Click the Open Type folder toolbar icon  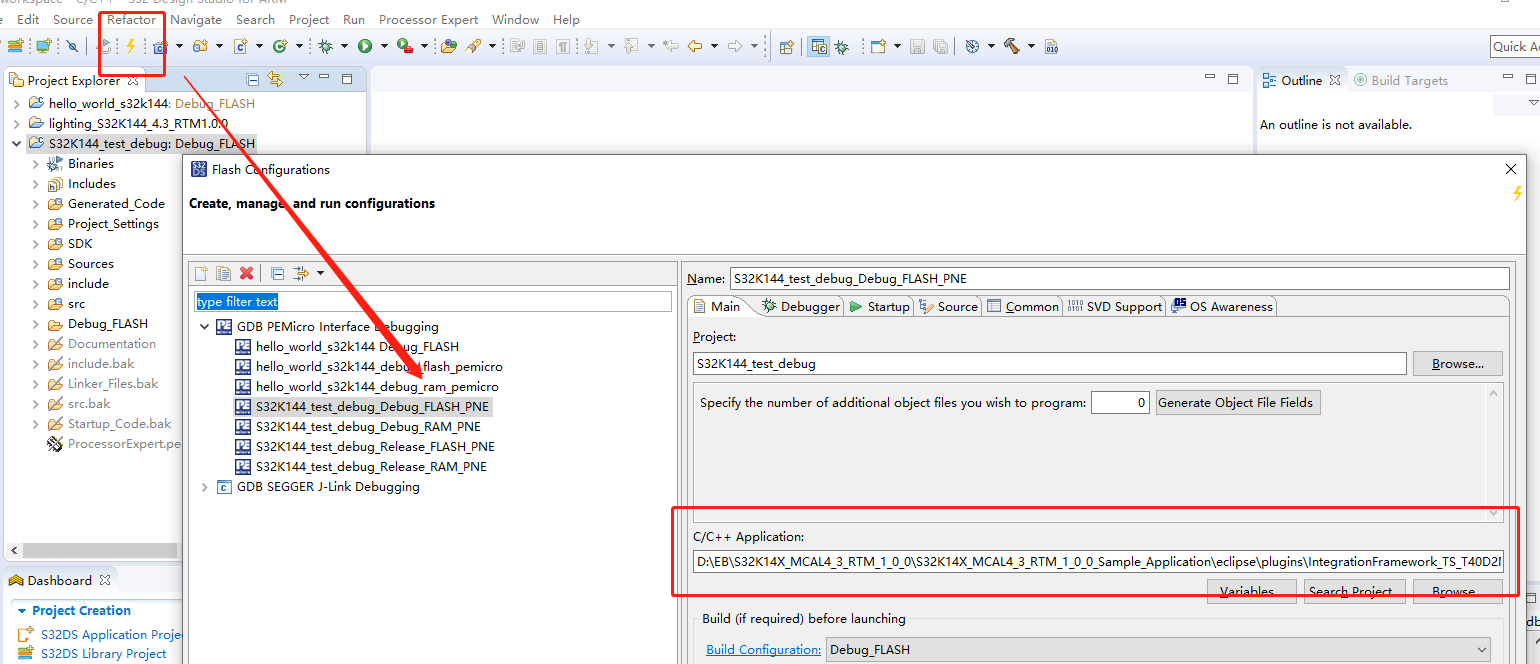click(449, 46)
